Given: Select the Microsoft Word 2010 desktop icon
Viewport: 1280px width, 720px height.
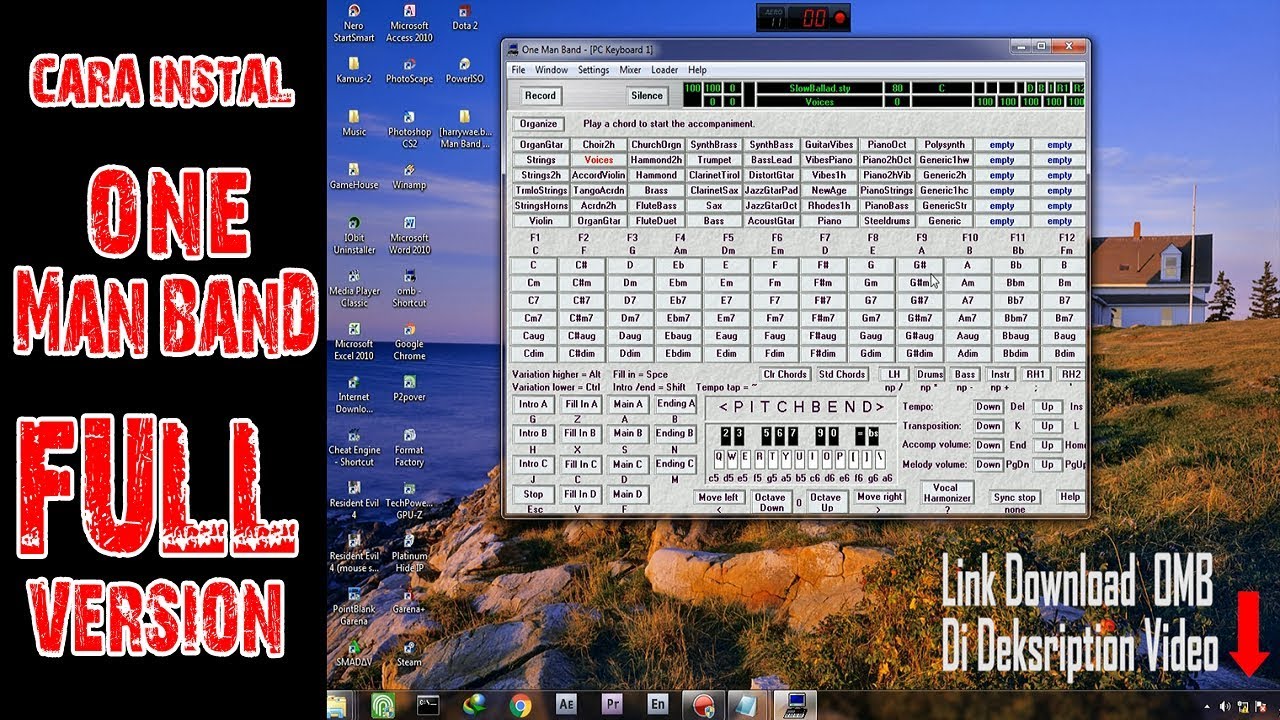Looking at the screenshot, I should pos(409,235).
